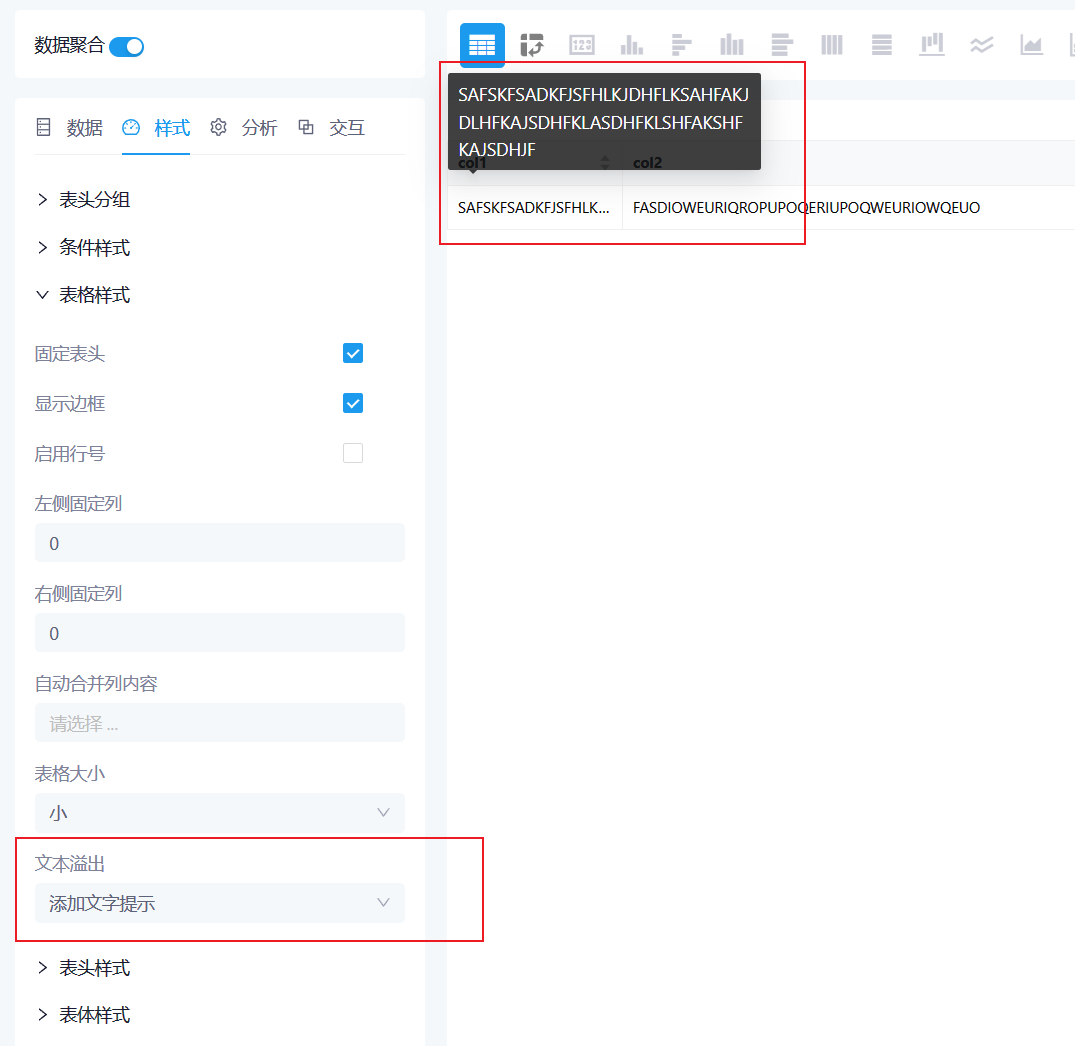This screenshot has width=1075, height=1046.
Task: Open the 文本溢出 text overflow dropdown
Action: (x=219, y=902)
